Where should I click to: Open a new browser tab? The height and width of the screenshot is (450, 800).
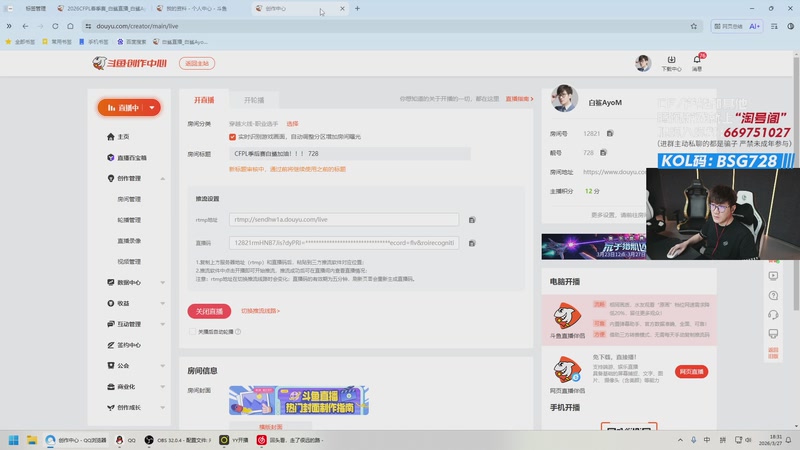pos(357,8)
